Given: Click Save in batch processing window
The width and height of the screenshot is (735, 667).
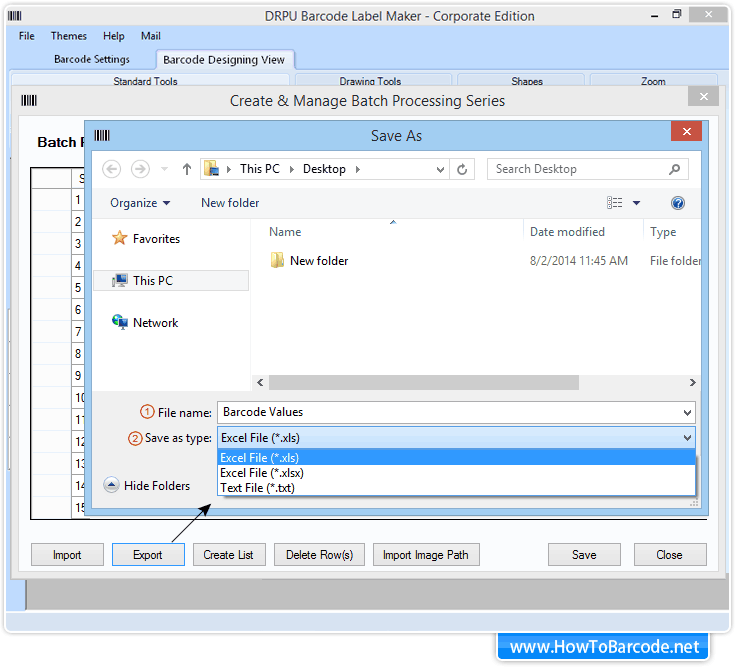Looking at the screenshot, I should 584,555.
